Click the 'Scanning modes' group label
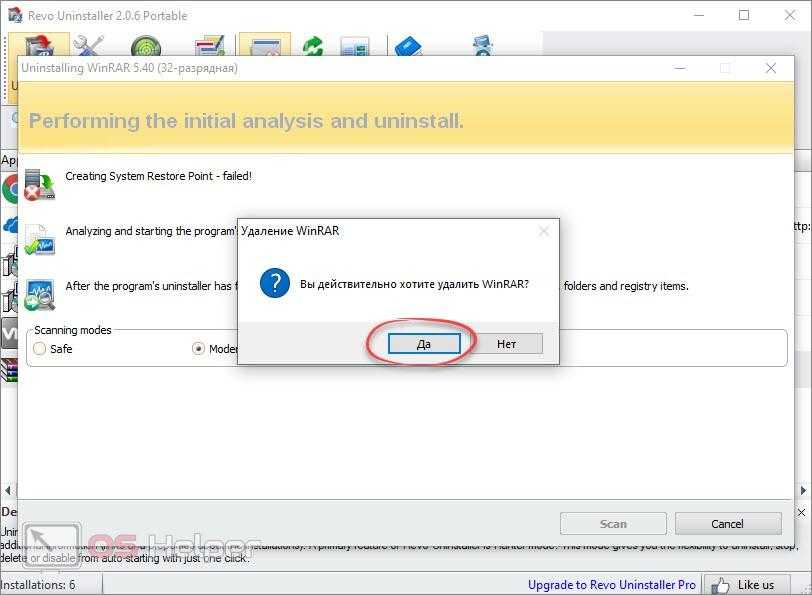 (73, 330)
